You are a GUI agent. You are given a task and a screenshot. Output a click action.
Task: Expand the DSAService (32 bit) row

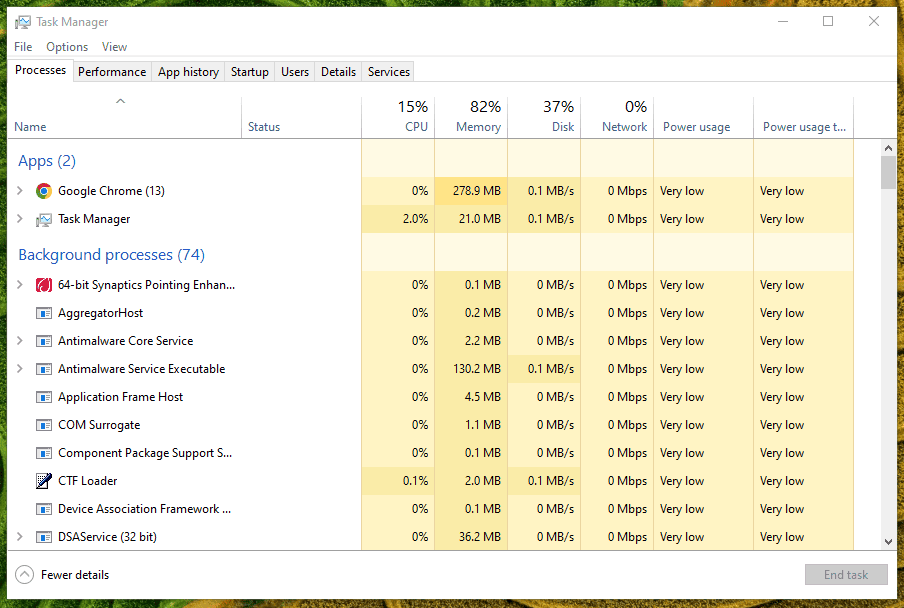(20, 537)
